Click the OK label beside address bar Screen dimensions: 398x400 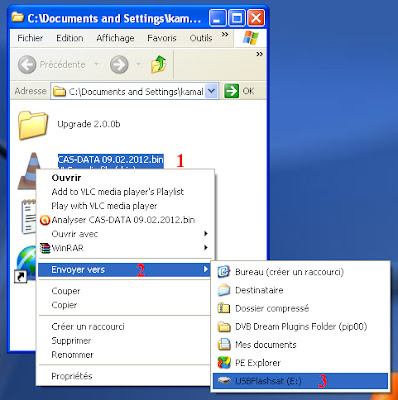pyautogui.click(x=248, y=91)
